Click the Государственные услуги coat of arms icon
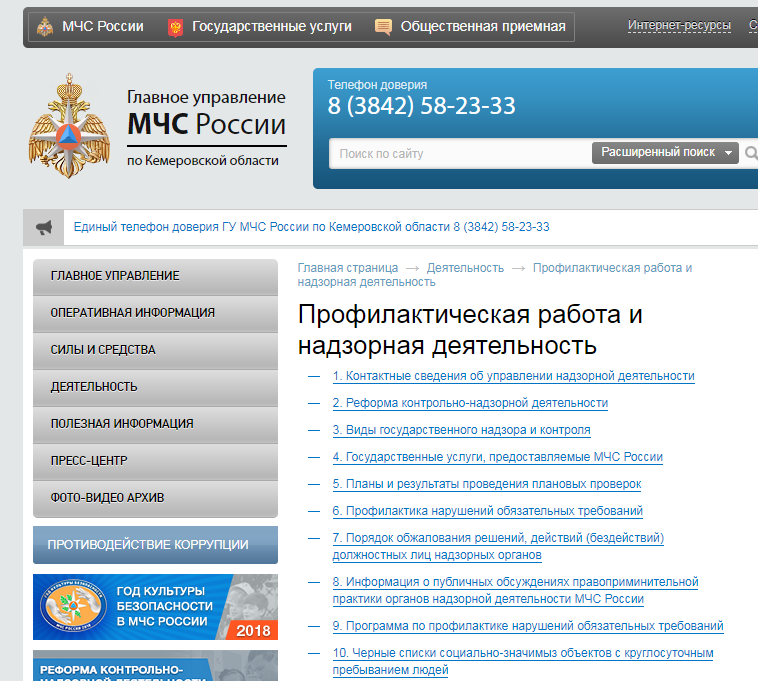Image resolution: width=758 pixels, height=681 pixels. tap(175, 27)
